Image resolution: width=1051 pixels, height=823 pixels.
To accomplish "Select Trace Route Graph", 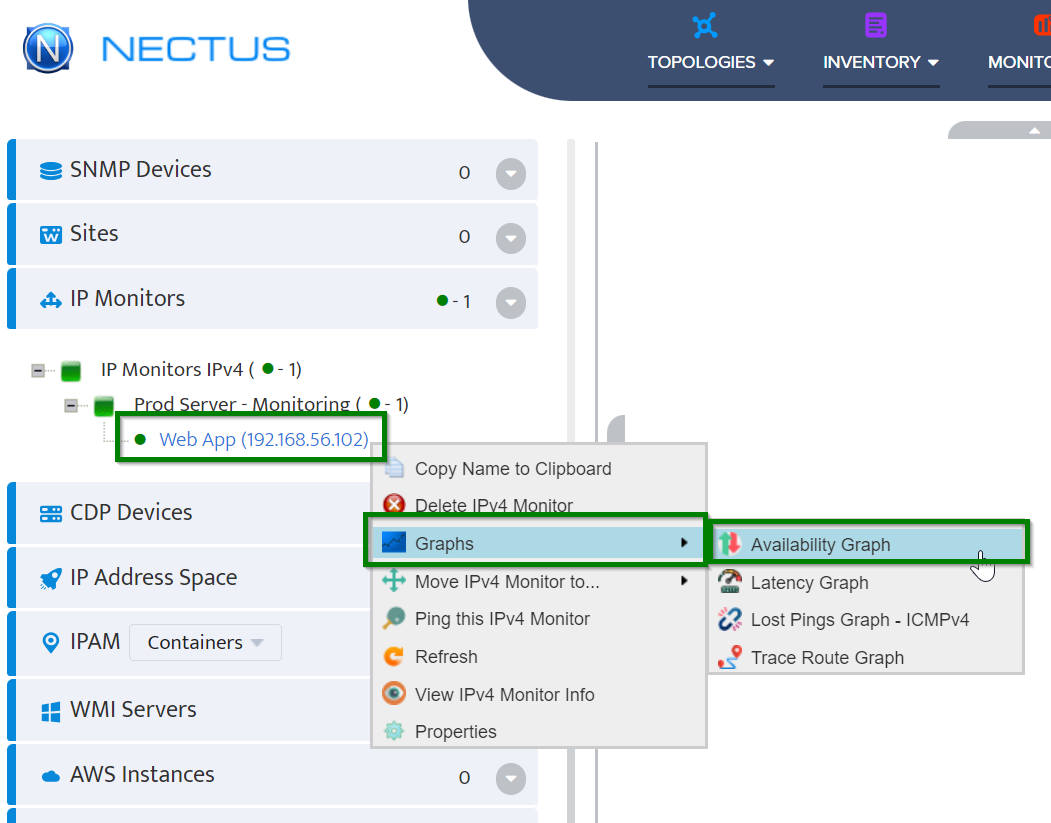I will point(866,657).
